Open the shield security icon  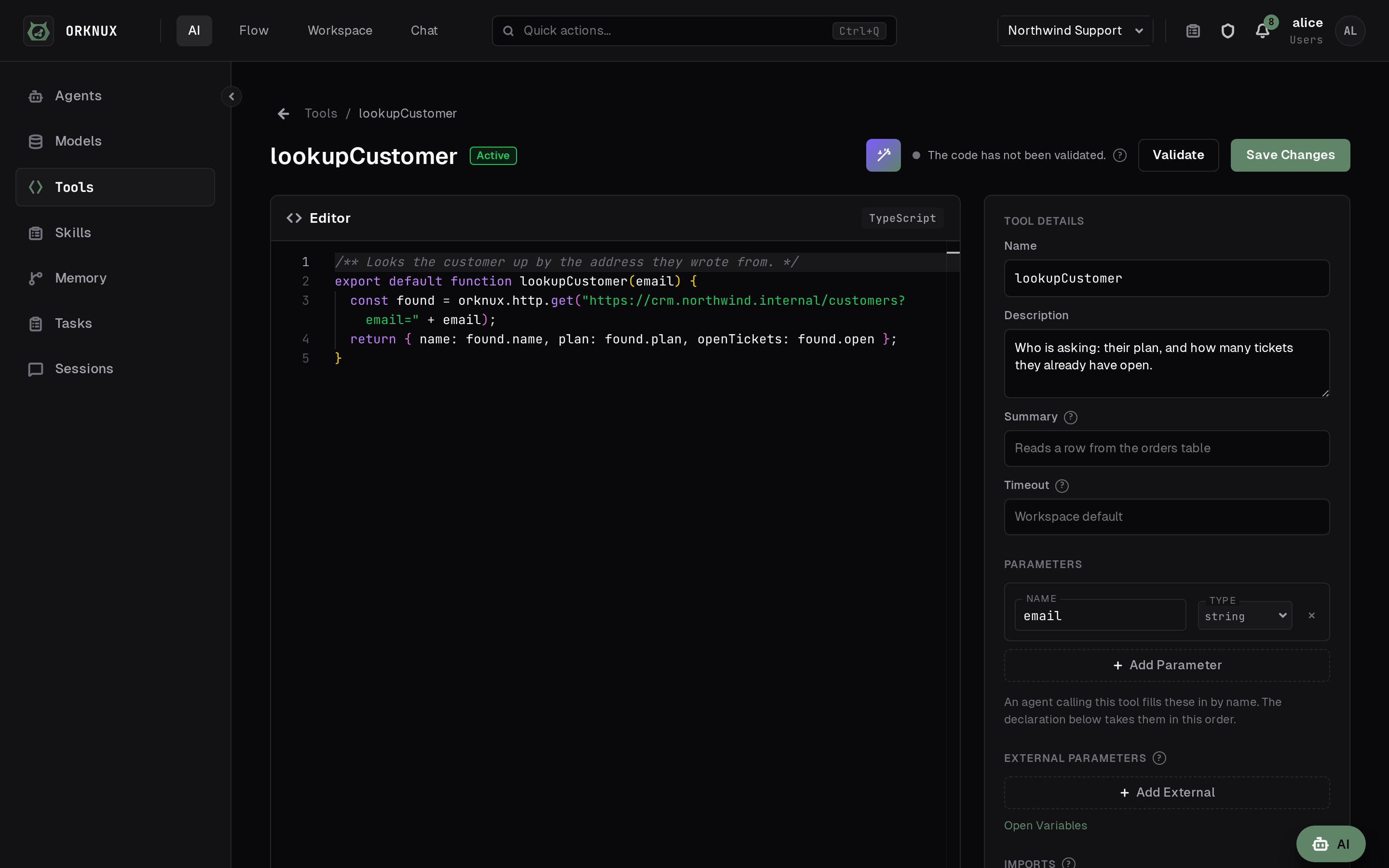click(x=1227, y=31)
